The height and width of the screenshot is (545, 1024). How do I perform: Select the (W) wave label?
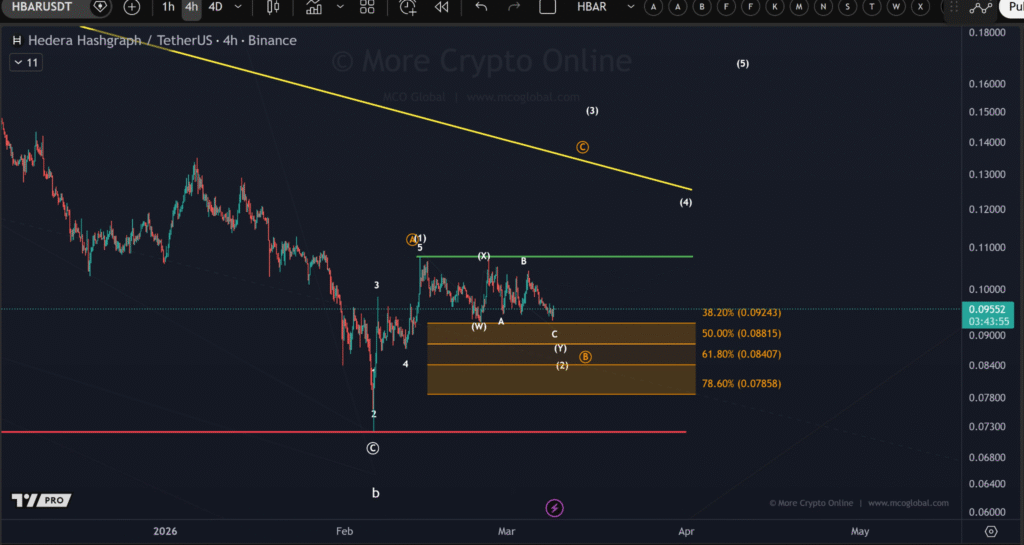479,327
